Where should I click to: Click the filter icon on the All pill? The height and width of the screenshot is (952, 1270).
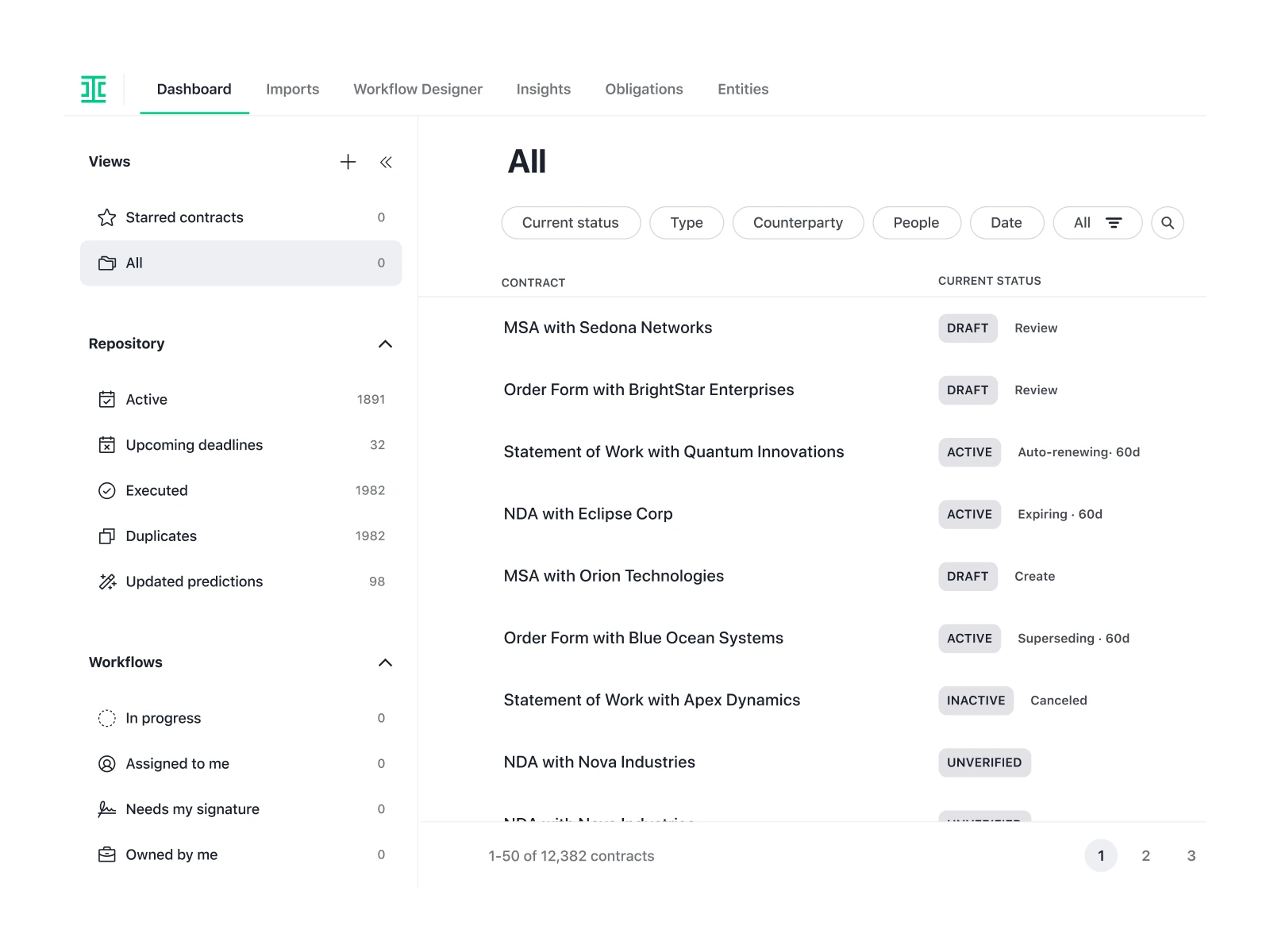(x=1115, y=223)
